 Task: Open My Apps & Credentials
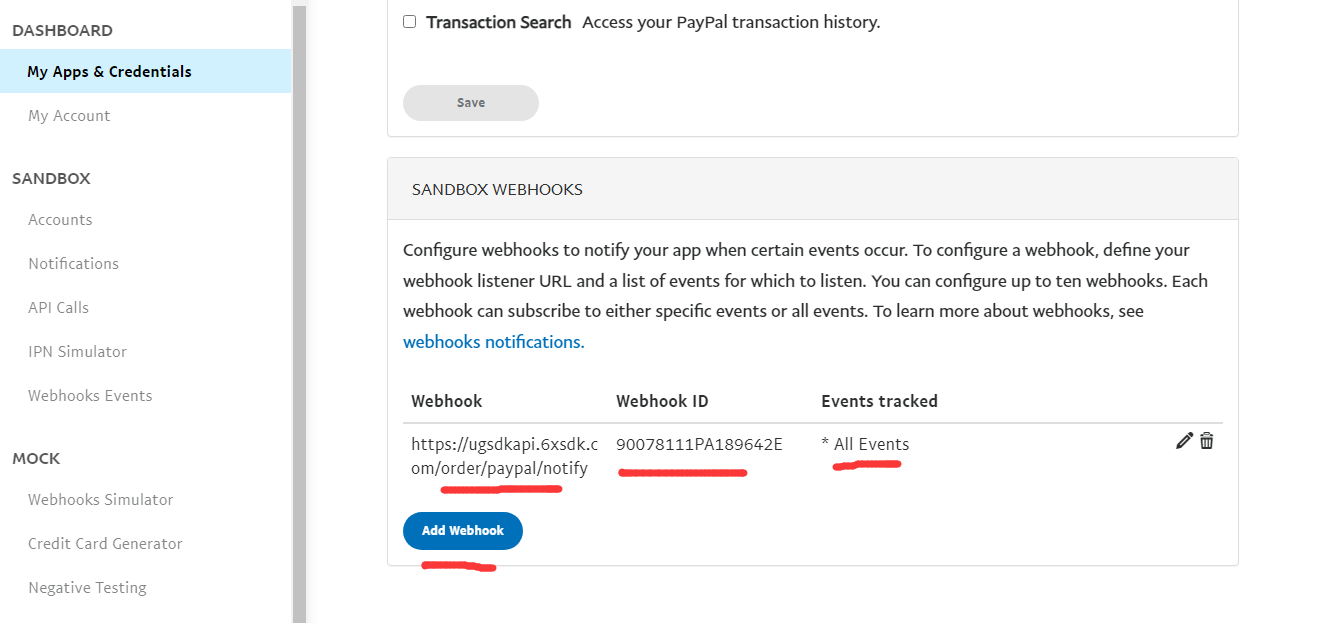110,72
